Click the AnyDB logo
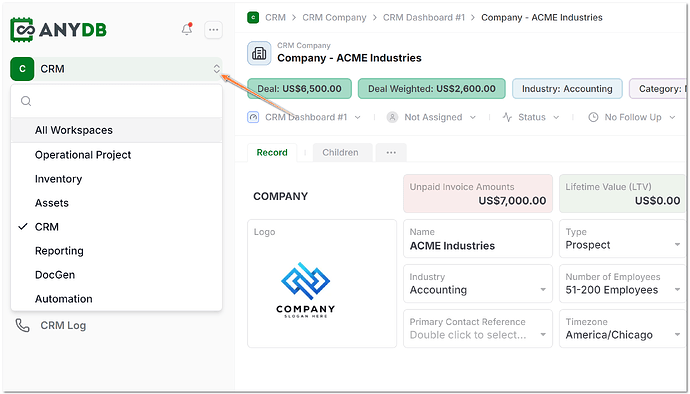This screenshot has width=690, height=394. [59, 30]
